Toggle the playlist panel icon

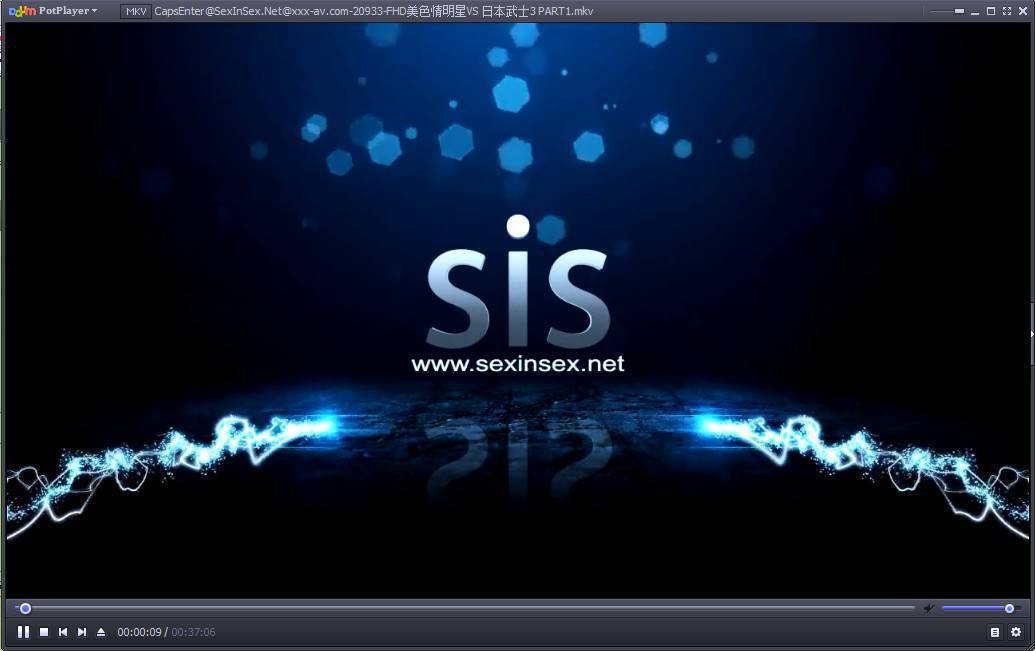coord(995,632)
